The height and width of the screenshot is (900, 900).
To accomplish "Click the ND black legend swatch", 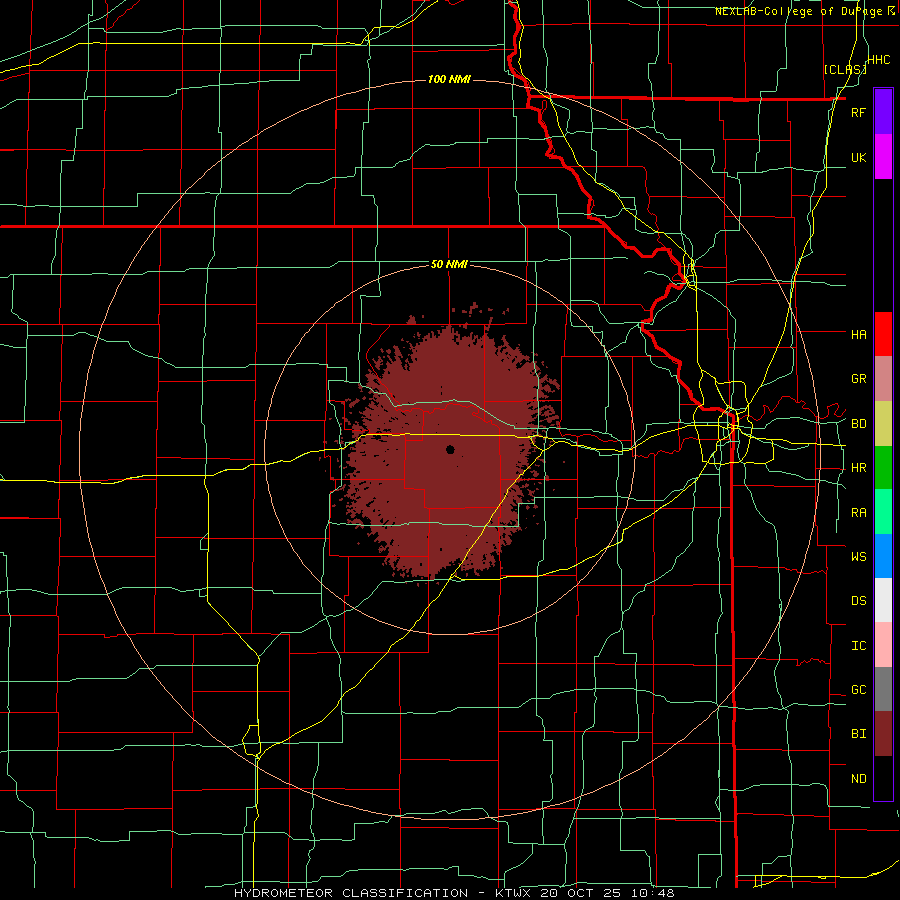I will (883, 778).
